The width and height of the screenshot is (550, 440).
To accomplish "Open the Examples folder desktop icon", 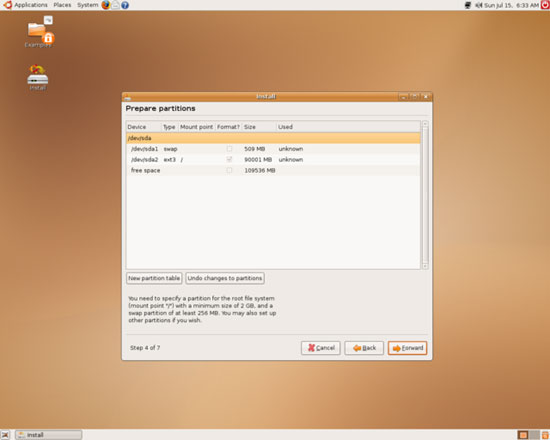I will [39, 32].
